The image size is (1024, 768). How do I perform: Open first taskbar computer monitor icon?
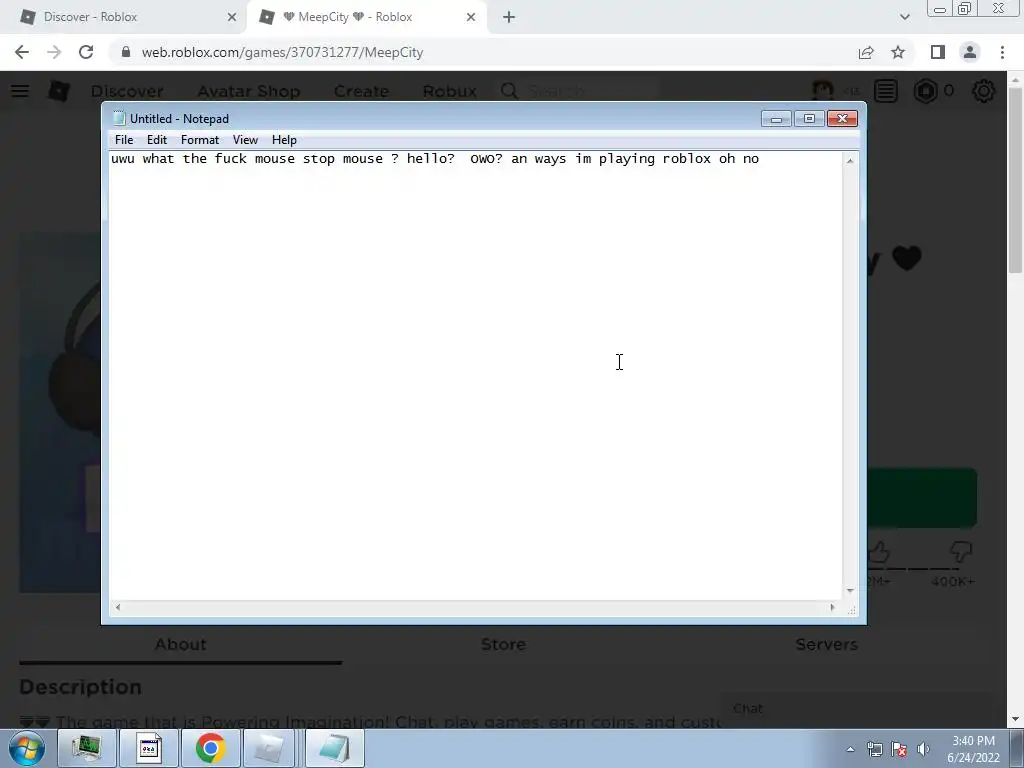(x=86, y=748)
